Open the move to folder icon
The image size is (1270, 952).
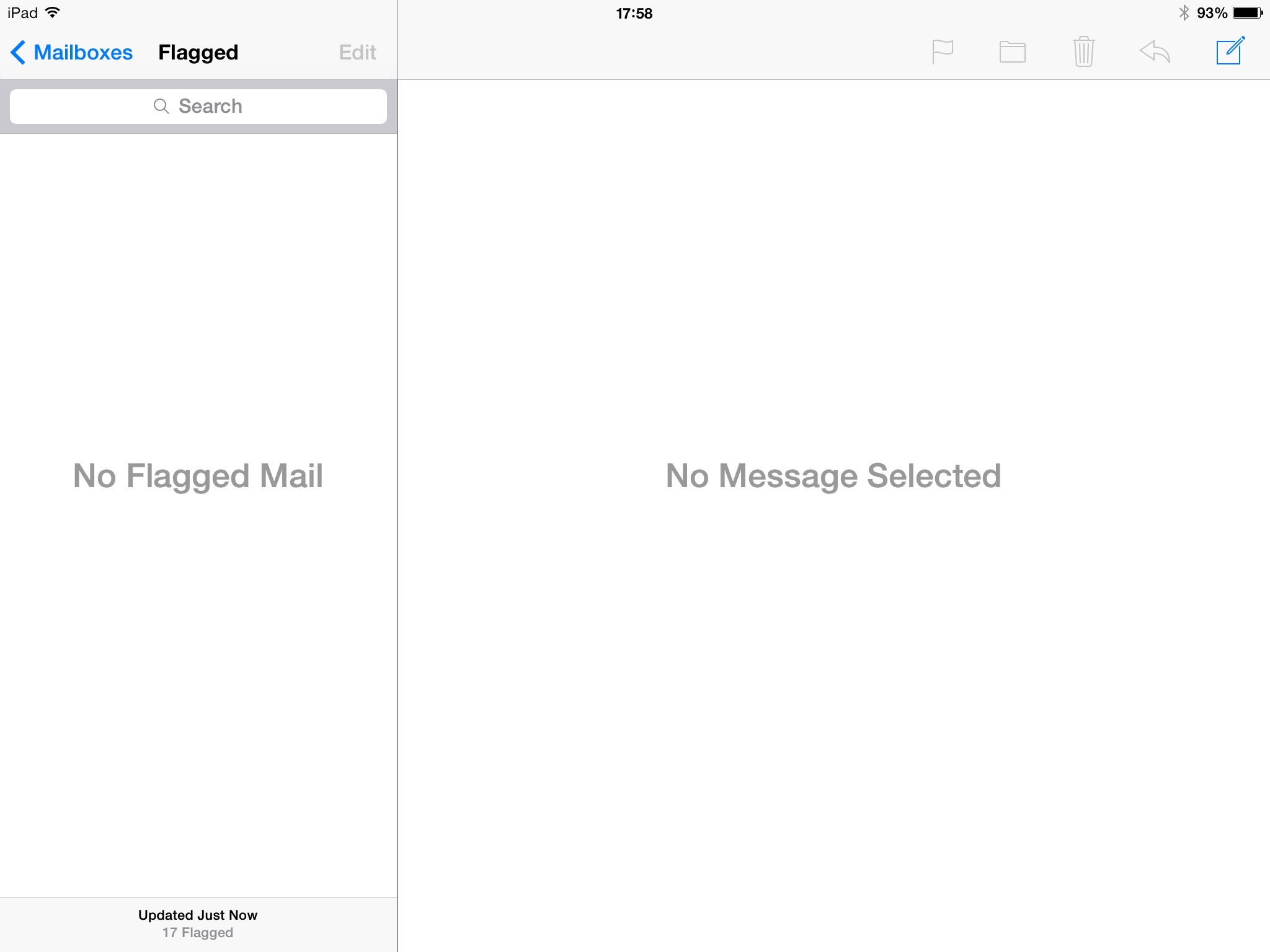point(1012,52)
